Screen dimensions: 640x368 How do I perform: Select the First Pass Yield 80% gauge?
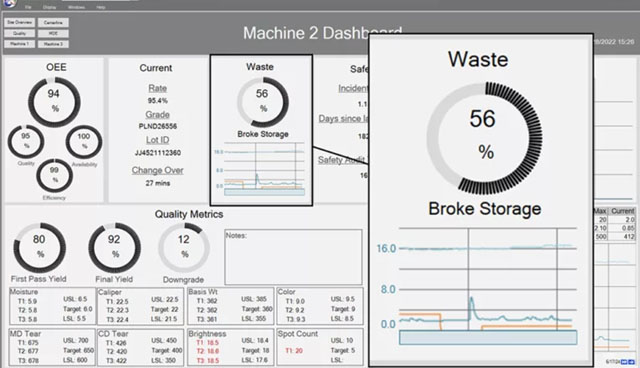tap(40, 248)
